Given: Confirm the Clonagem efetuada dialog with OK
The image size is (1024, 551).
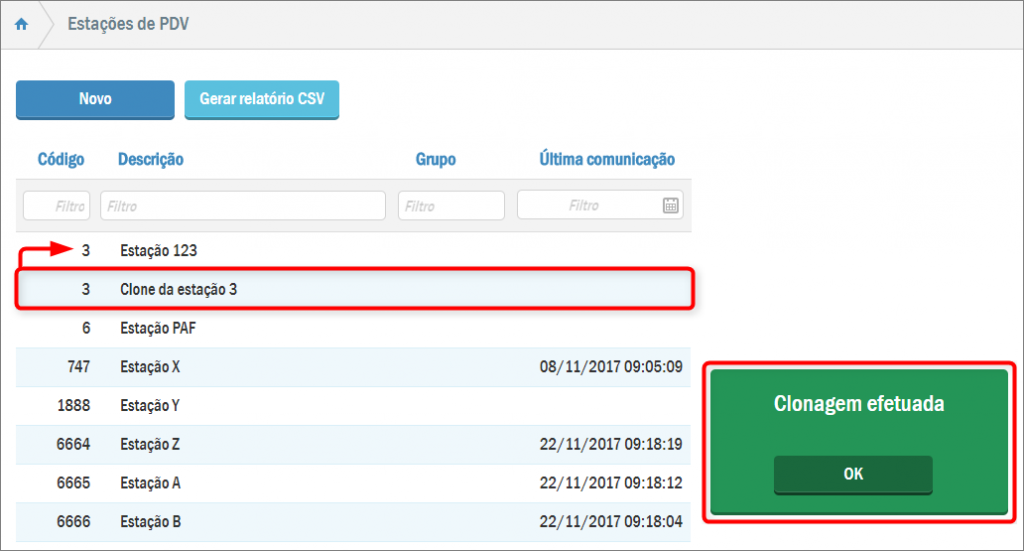Looking at the screenshot, I should point(852,474).
